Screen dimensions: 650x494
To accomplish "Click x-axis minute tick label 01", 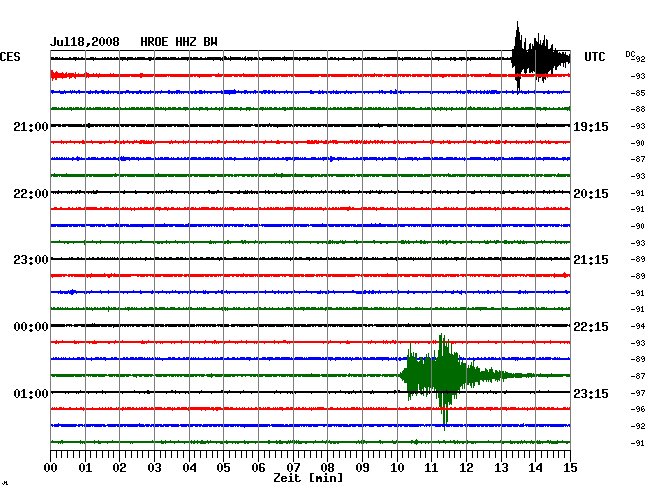I will [85, 468].
